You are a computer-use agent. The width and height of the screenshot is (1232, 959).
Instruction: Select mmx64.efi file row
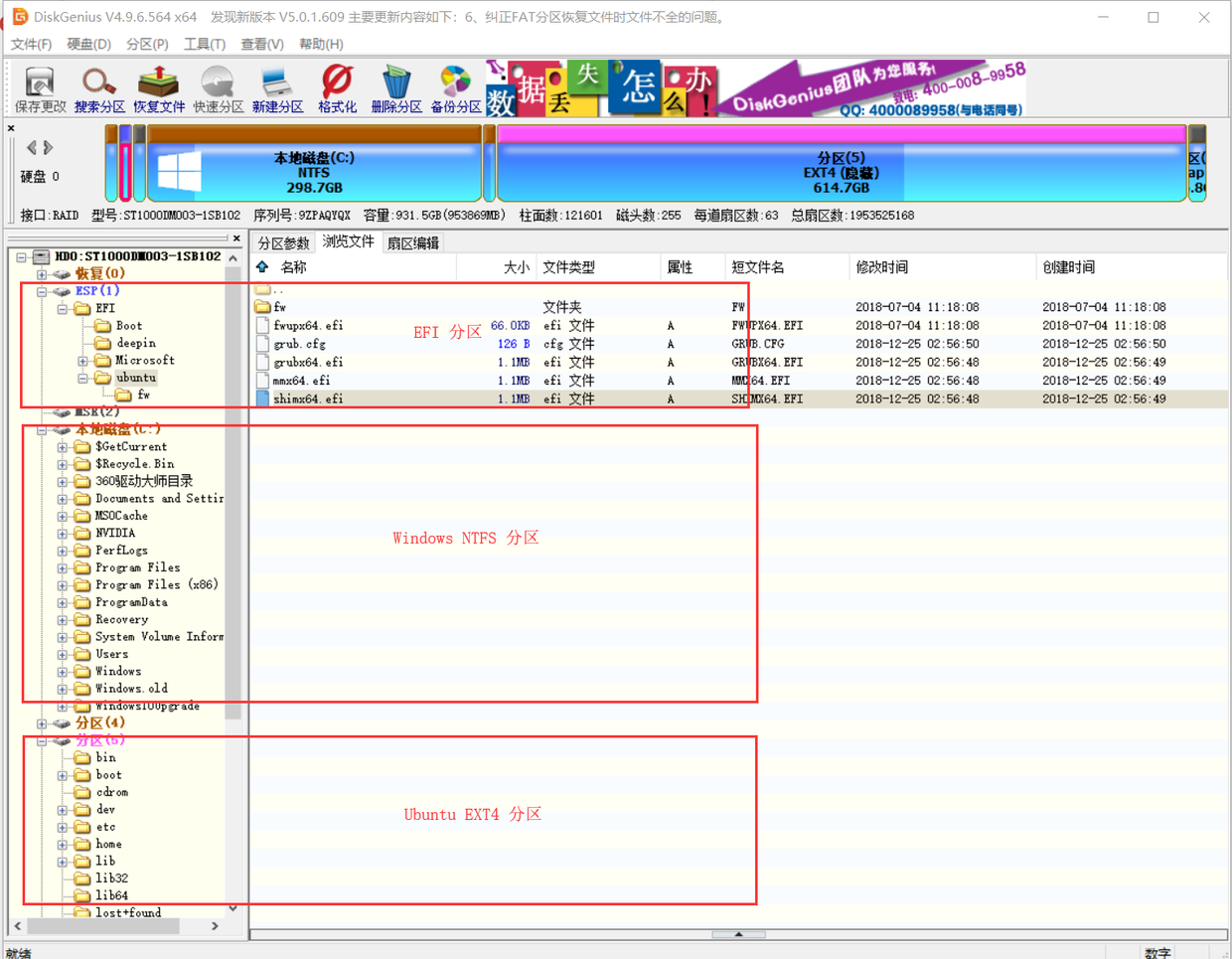739,381
